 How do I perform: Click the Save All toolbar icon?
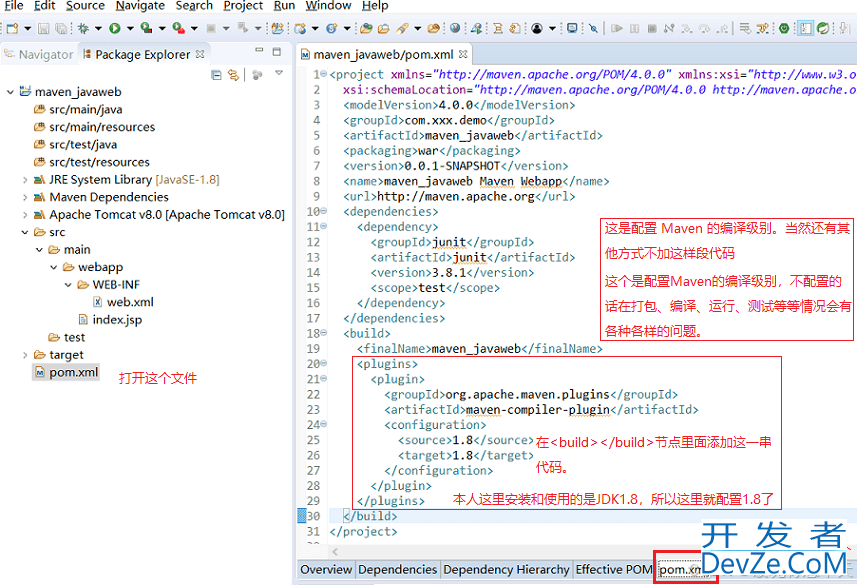(61, 28)
